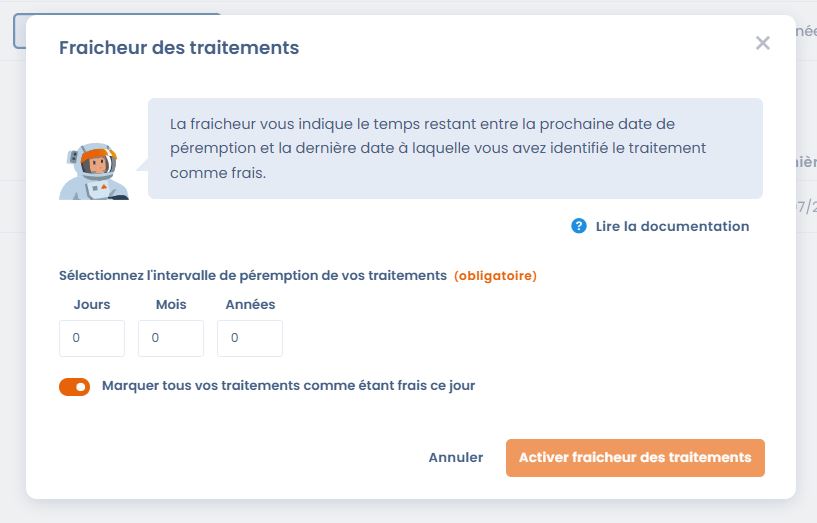Click "Activer fraicheur des traitements" button
The image size is (817, 523).
(635, 458)
